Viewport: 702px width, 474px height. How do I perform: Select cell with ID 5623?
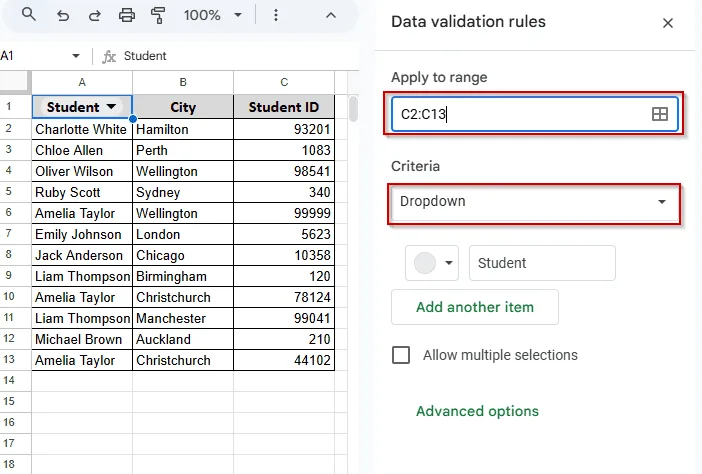(x=284, y=235)
